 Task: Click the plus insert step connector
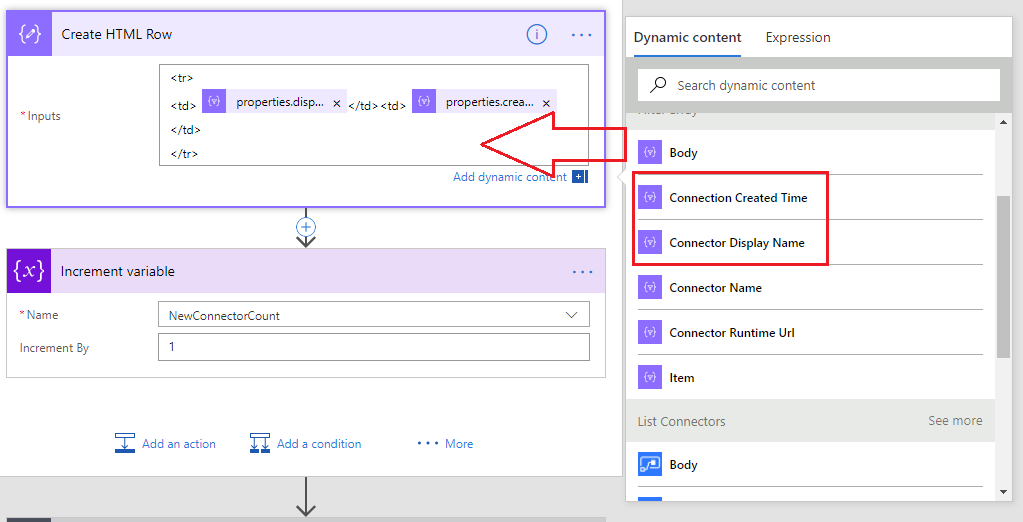tap(306, 227)
